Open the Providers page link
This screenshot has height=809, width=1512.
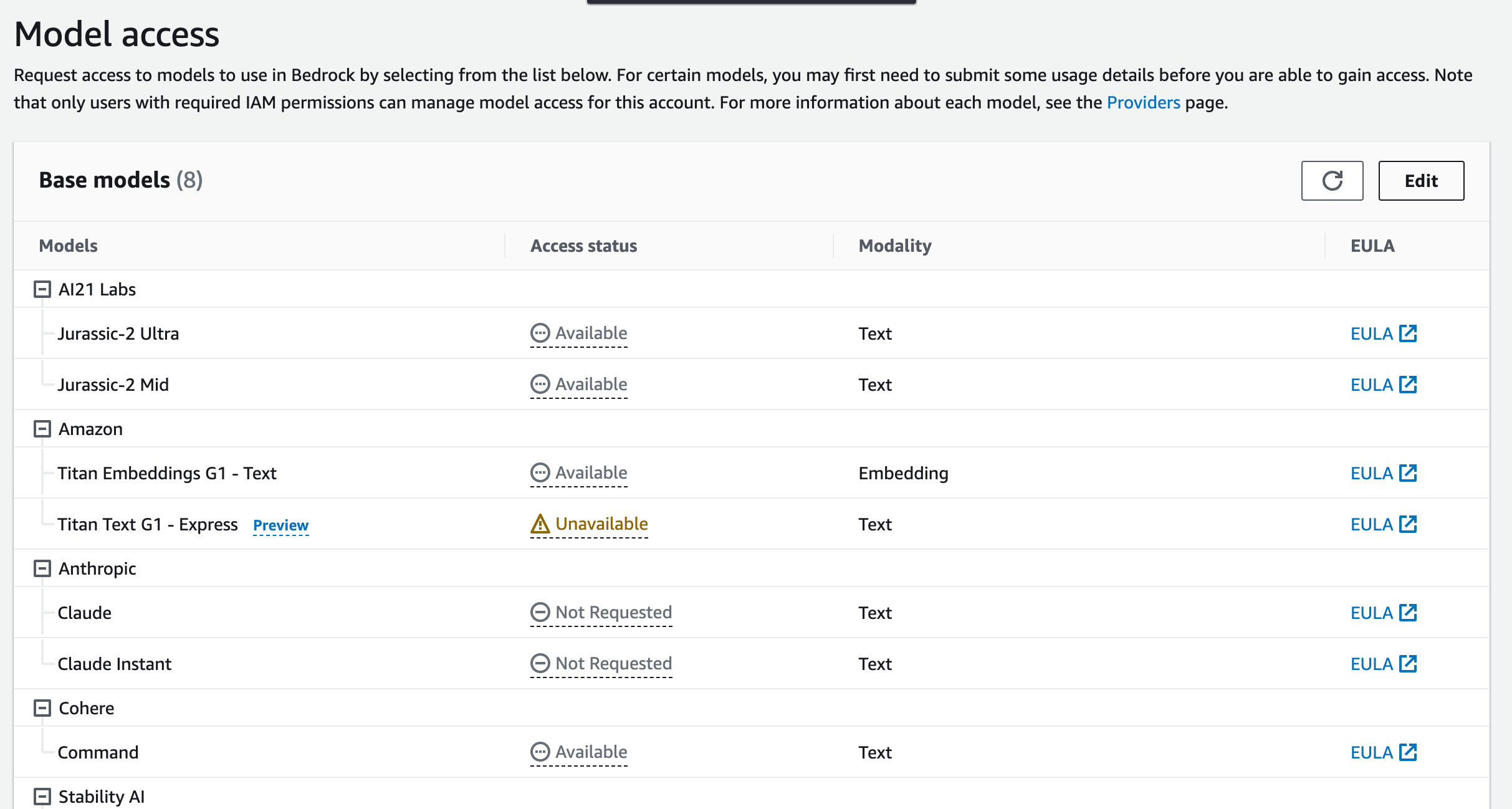click(1143, 102)
